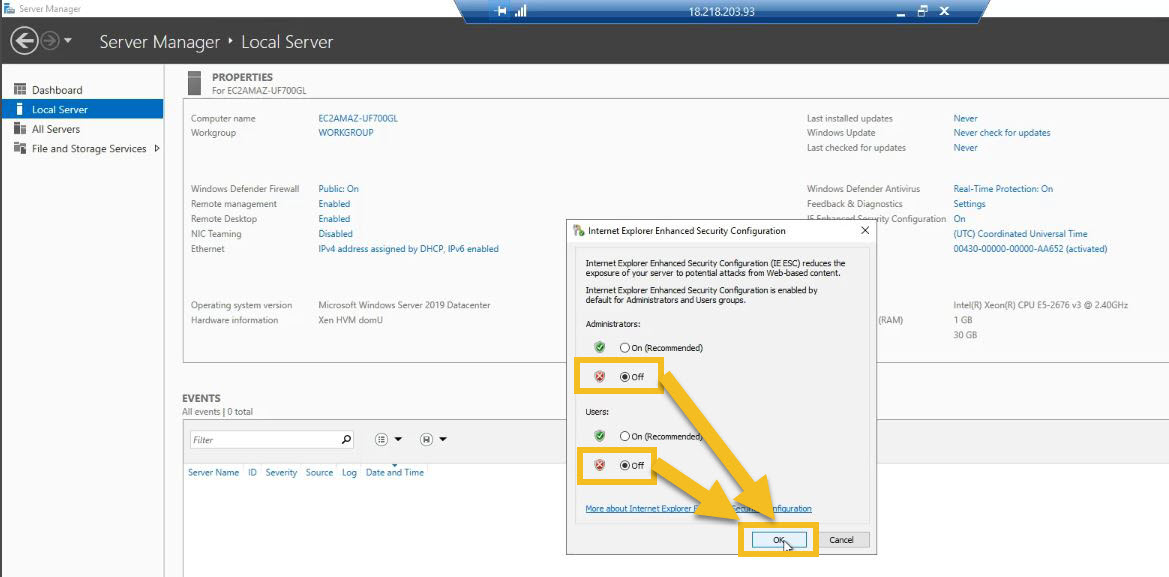Image resolution: width=1169 pixels, height=577 pixels.
Task: Select Administrators On (Recommended) radio button
Action: tap(625, 348)
